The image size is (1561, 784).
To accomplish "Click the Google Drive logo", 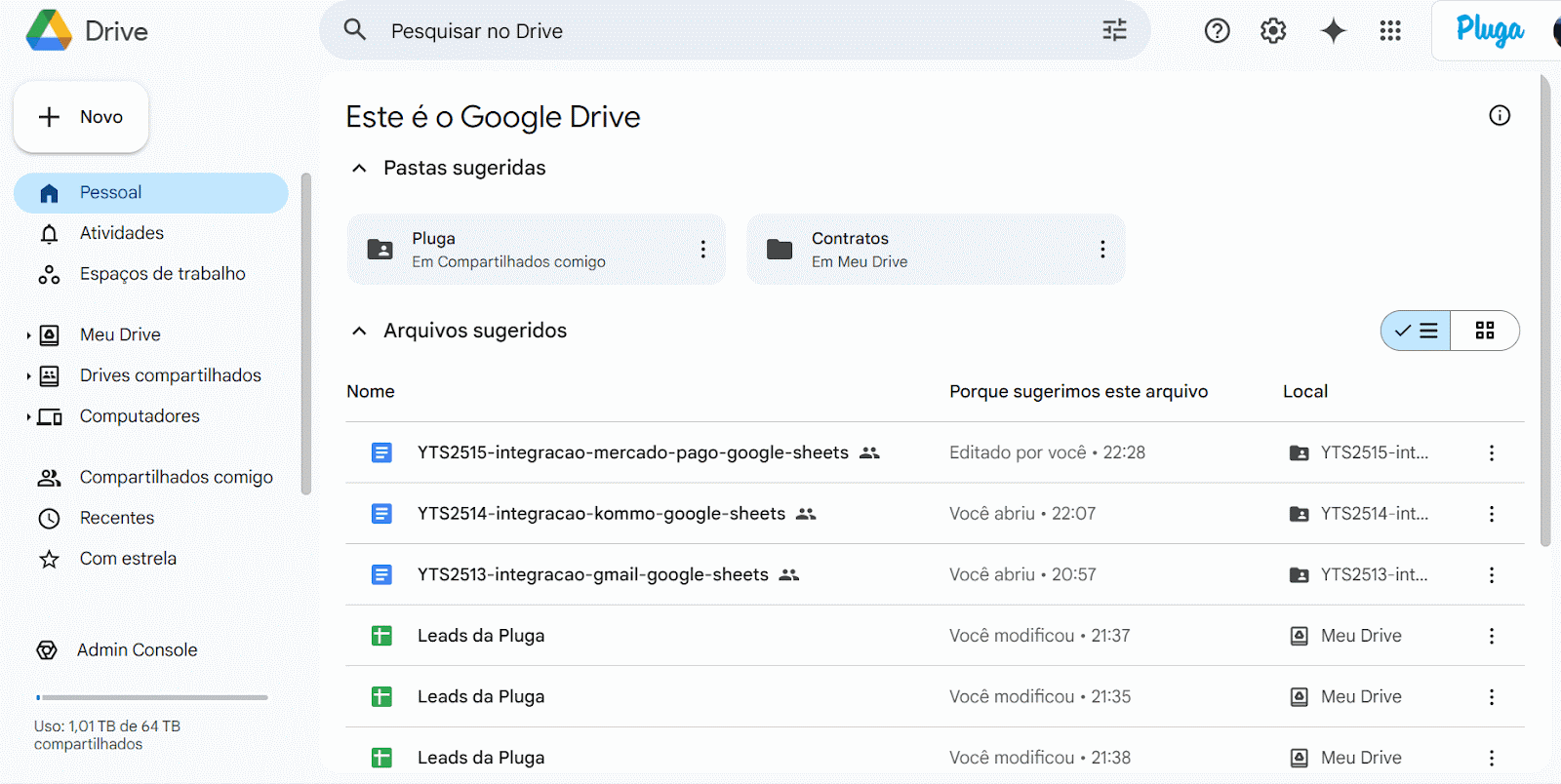I will click(49, 30).
